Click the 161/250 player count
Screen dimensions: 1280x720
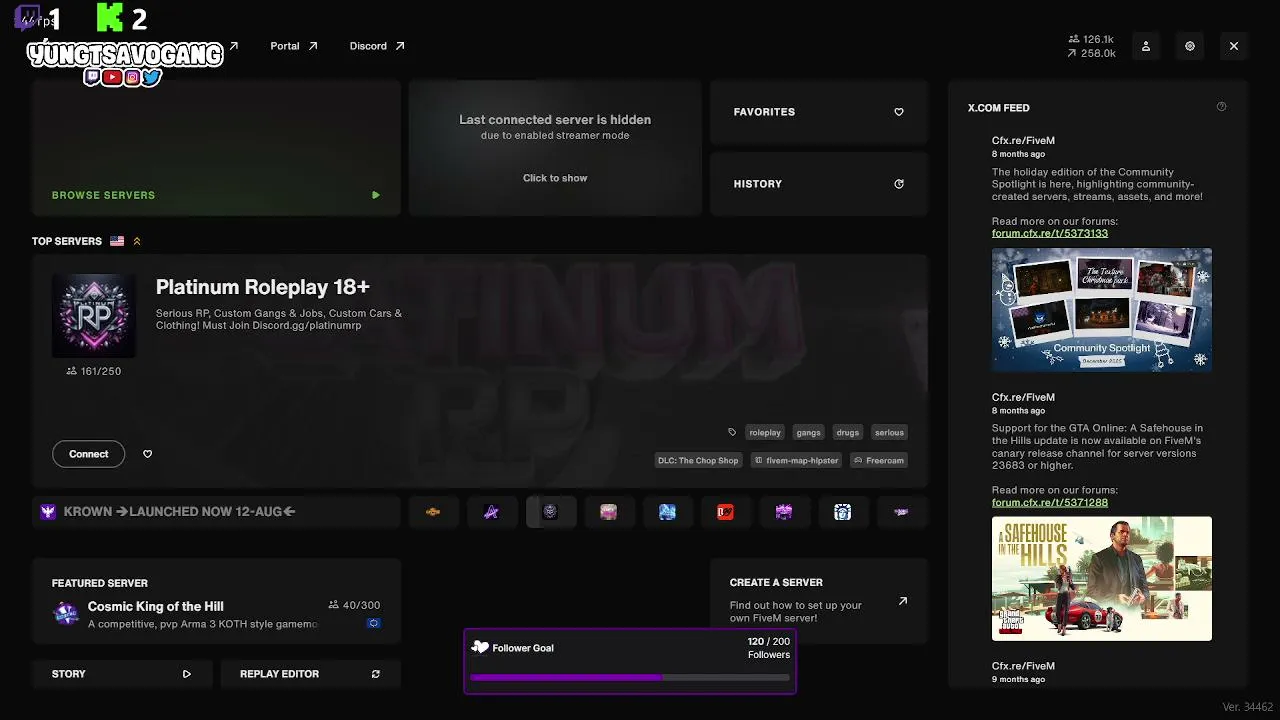click(94, 371)
